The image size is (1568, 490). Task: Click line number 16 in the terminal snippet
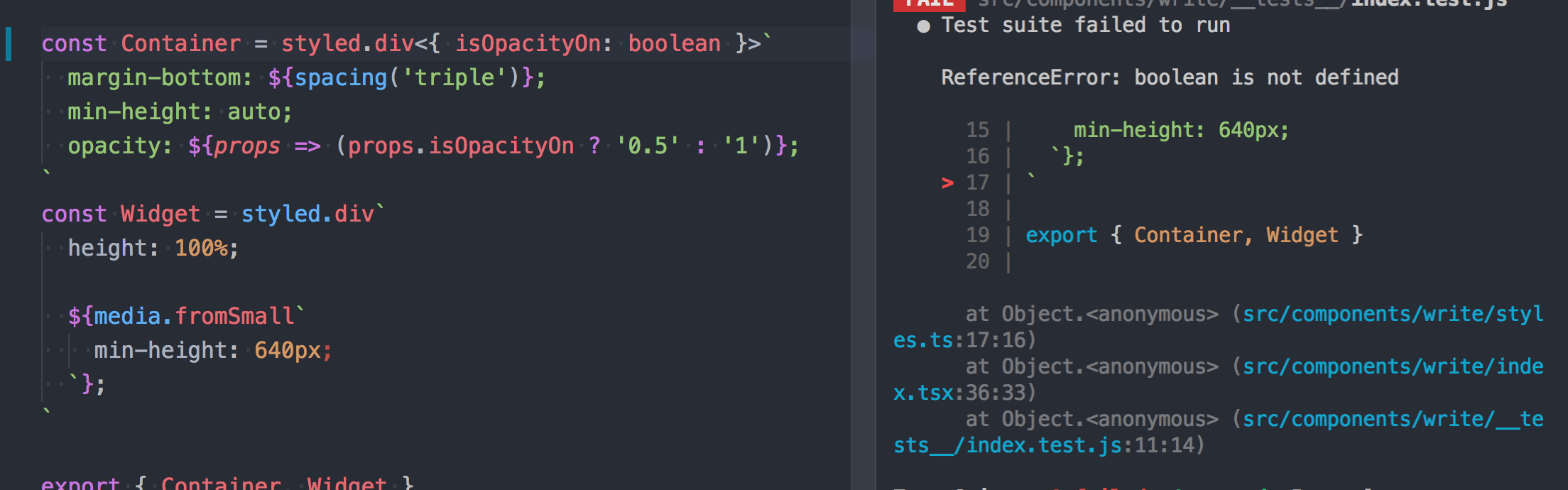coord(977,157)
